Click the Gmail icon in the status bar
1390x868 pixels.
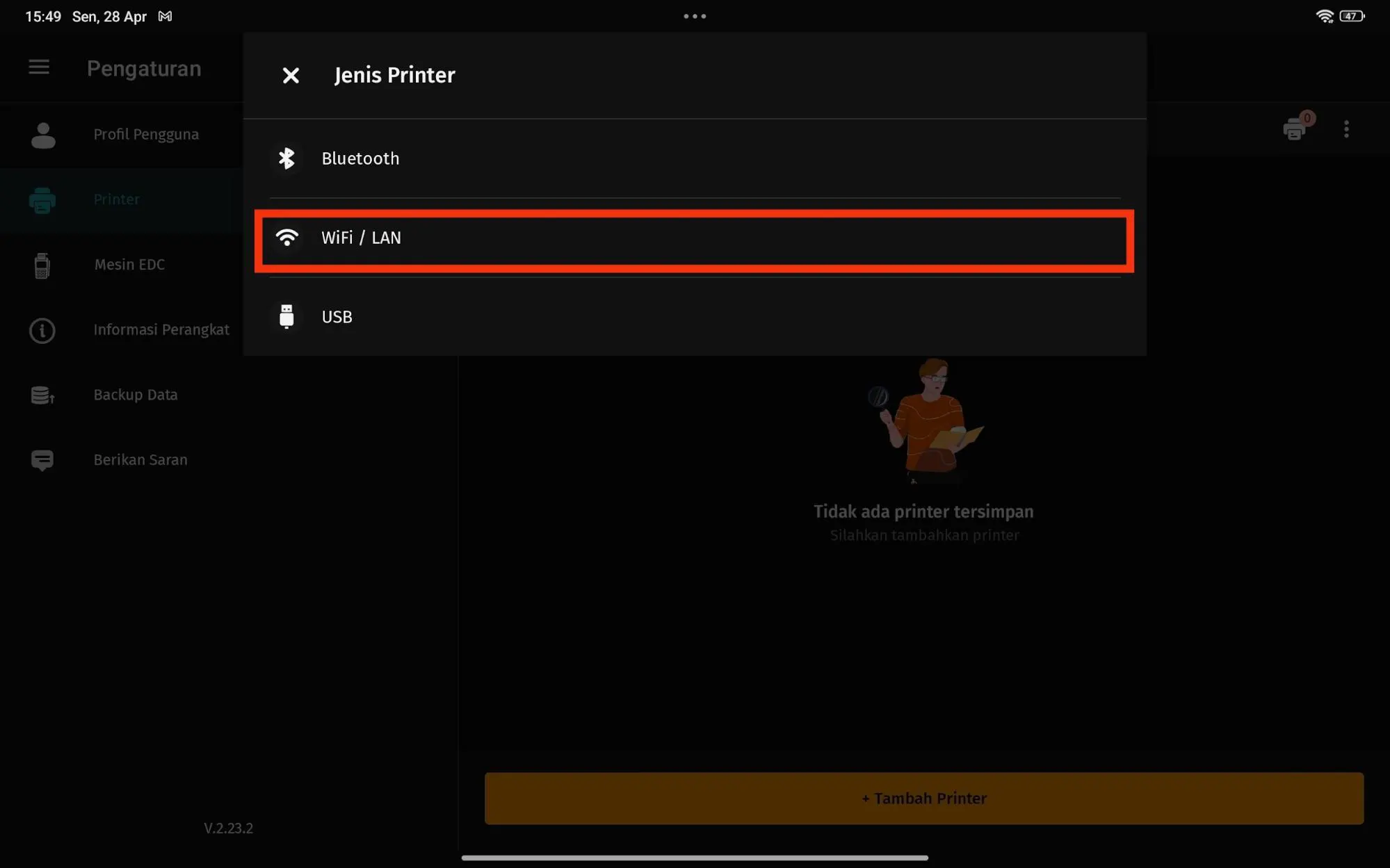(x=164, y=15)
